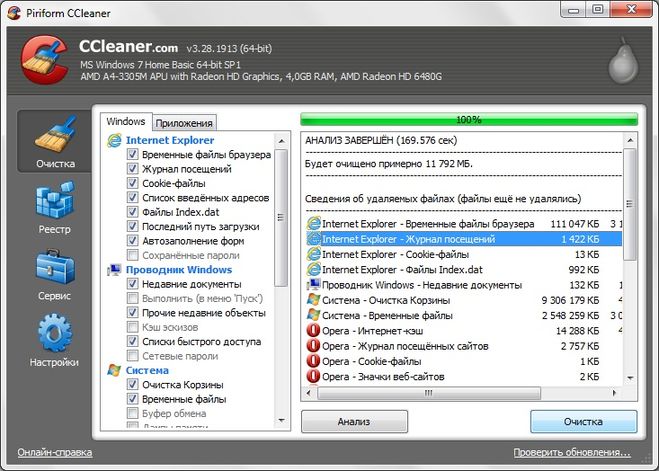Collapse the Internet Explorer category header
The image size is (659, 471).
pos(171,141)
